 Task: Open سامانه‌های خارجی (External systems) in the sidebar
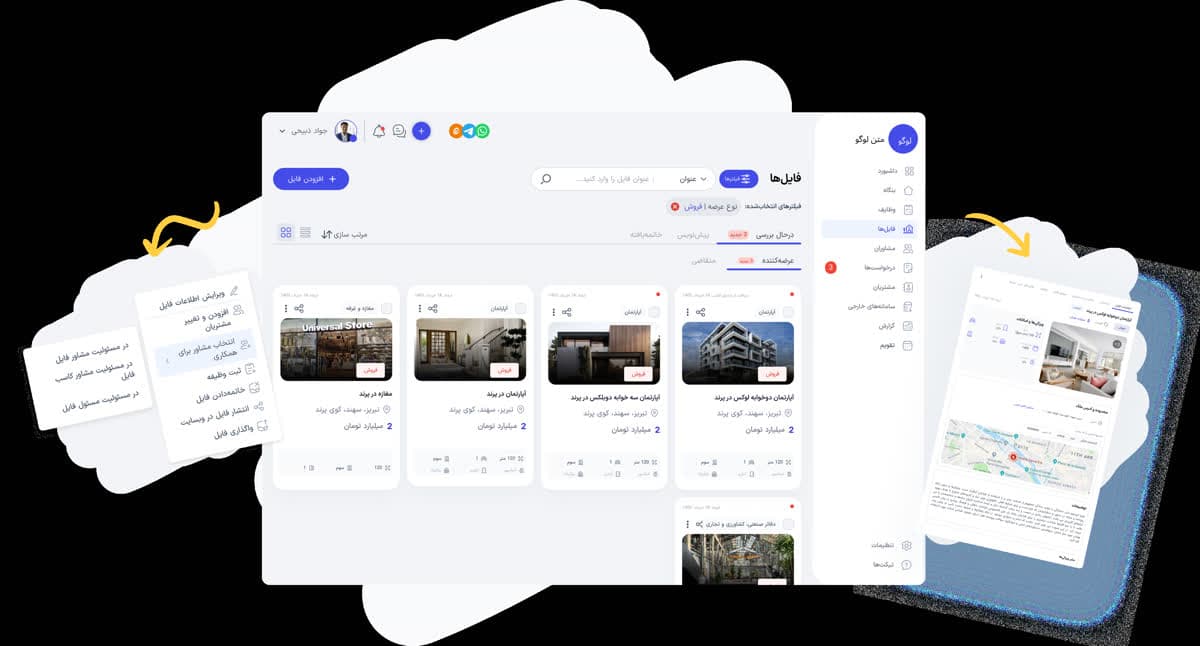coord(881,306)
